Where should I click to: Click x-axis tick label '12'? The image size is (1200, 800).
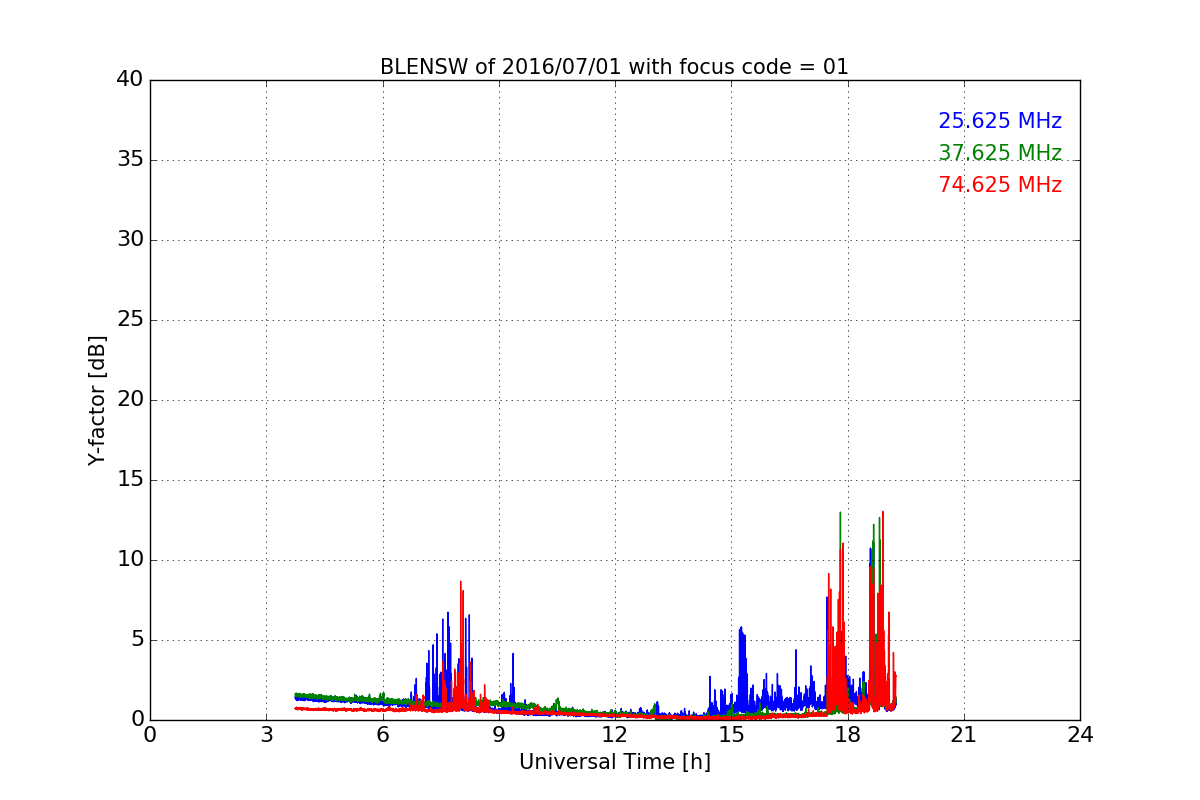tap(615, 735)
